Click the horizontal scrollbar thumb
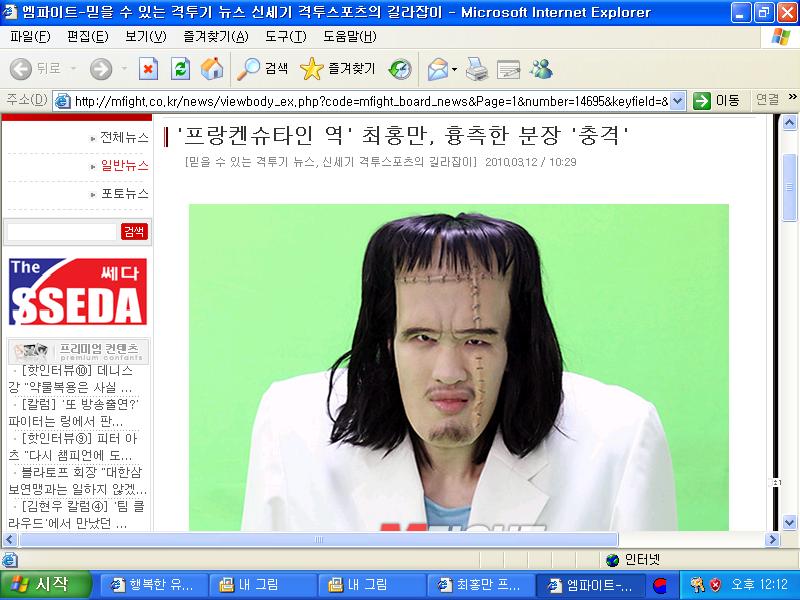 [318, 539]
